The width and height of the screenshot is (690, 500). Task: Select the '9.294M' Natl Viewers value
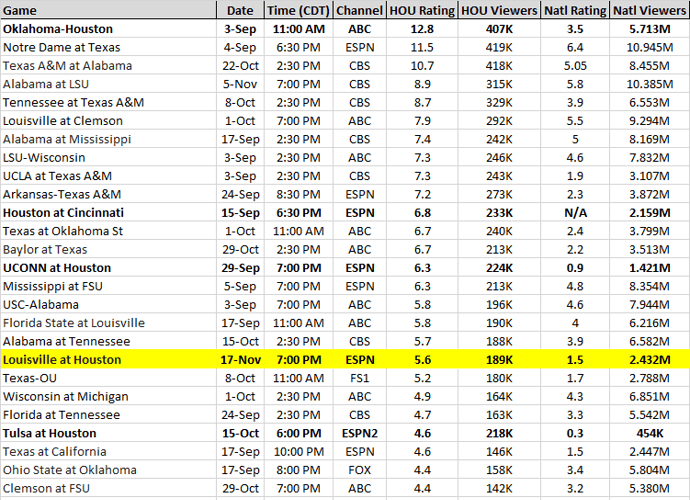click(650, 121)
